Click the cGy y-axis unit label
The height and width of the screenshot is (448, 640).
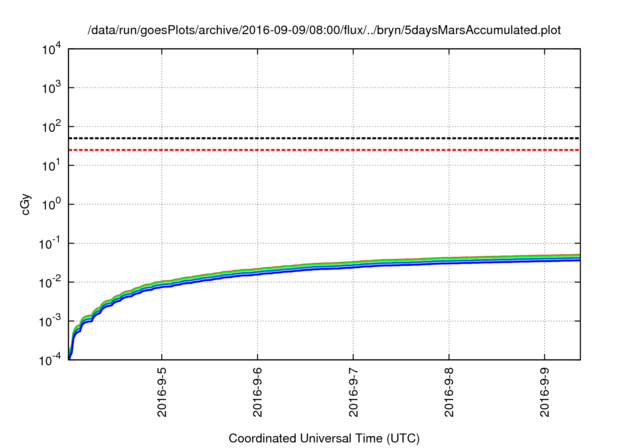26,204
